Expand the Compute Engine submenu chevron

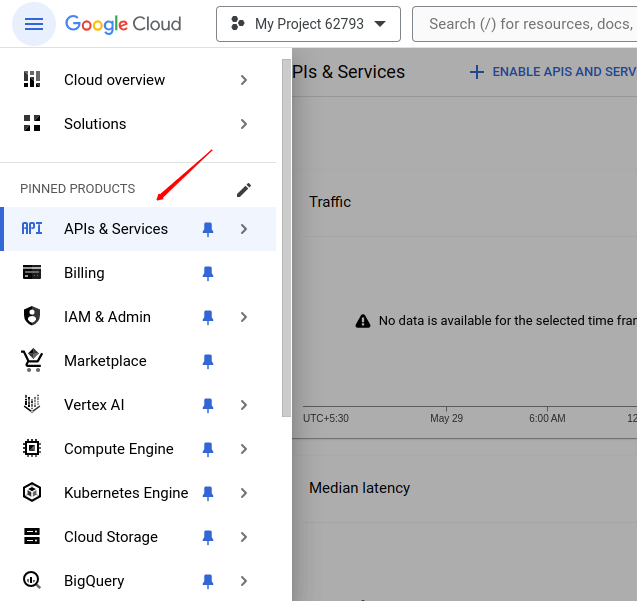coord(244,449)
